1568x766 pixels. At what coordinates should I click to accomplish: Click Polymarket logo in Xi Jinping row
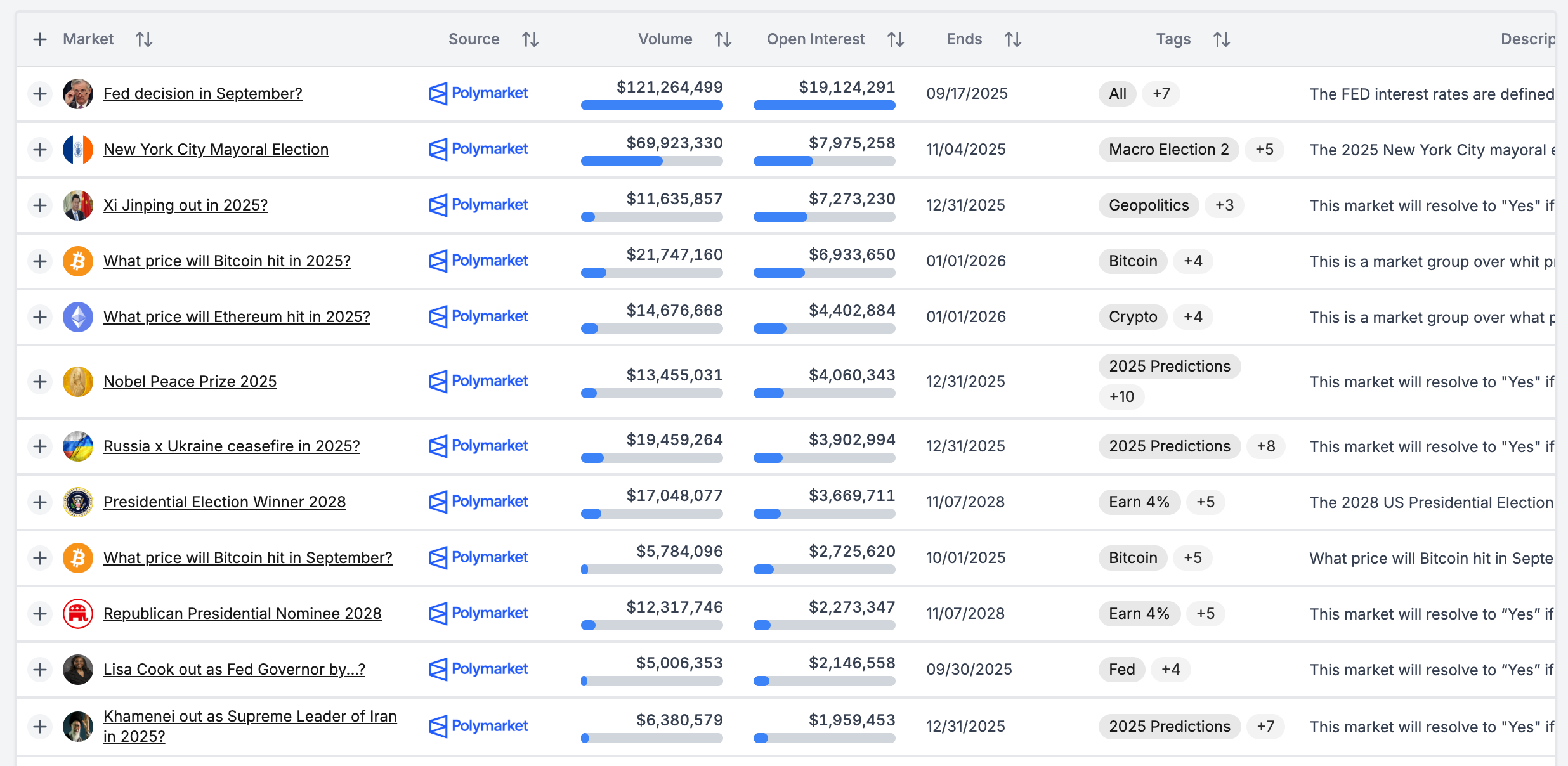point(478,205)
